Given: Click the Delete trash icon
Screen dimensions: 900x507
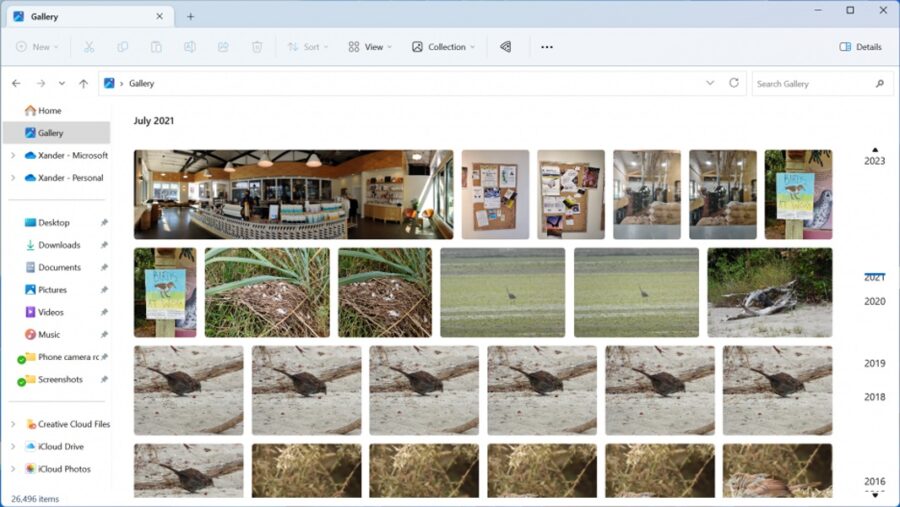Looking at the screenshot, I should [x=257, y=47].
